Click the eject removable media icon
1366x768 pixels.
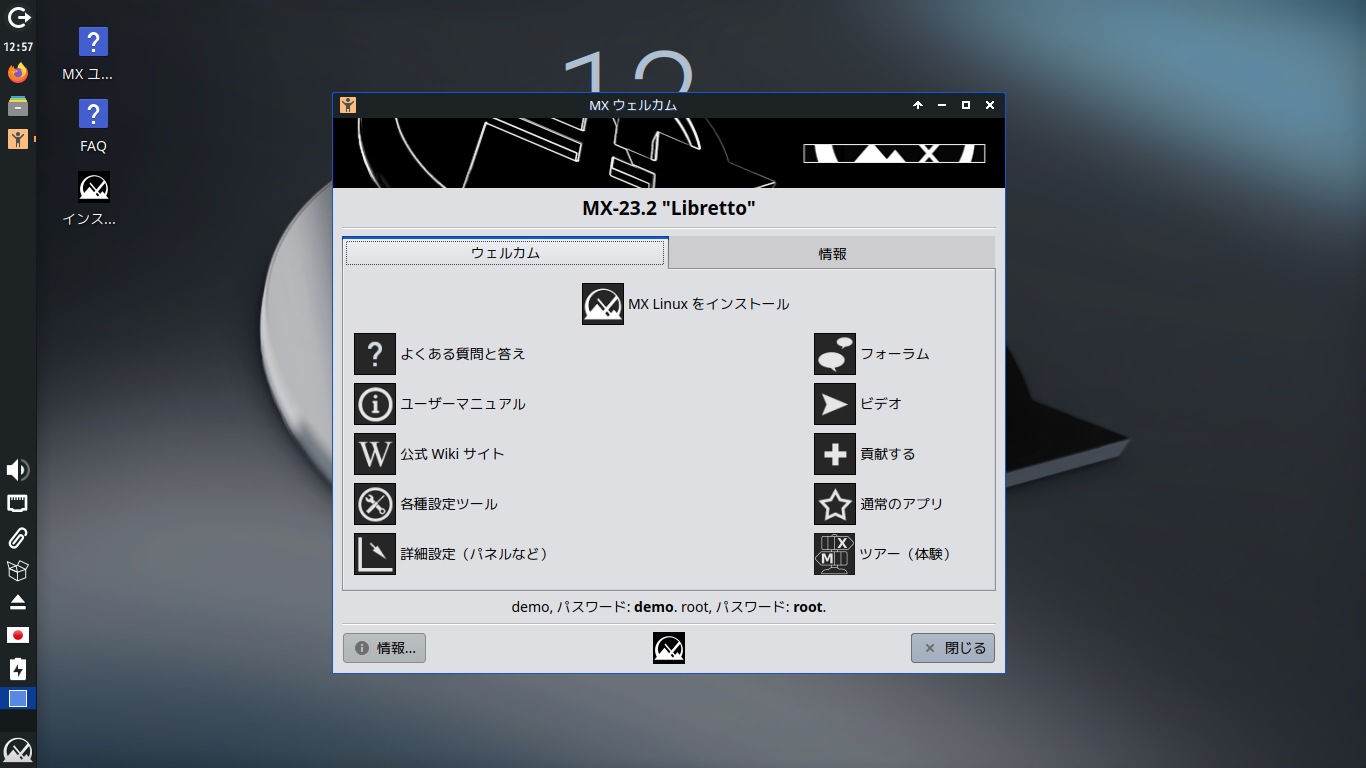coord(18,602)
